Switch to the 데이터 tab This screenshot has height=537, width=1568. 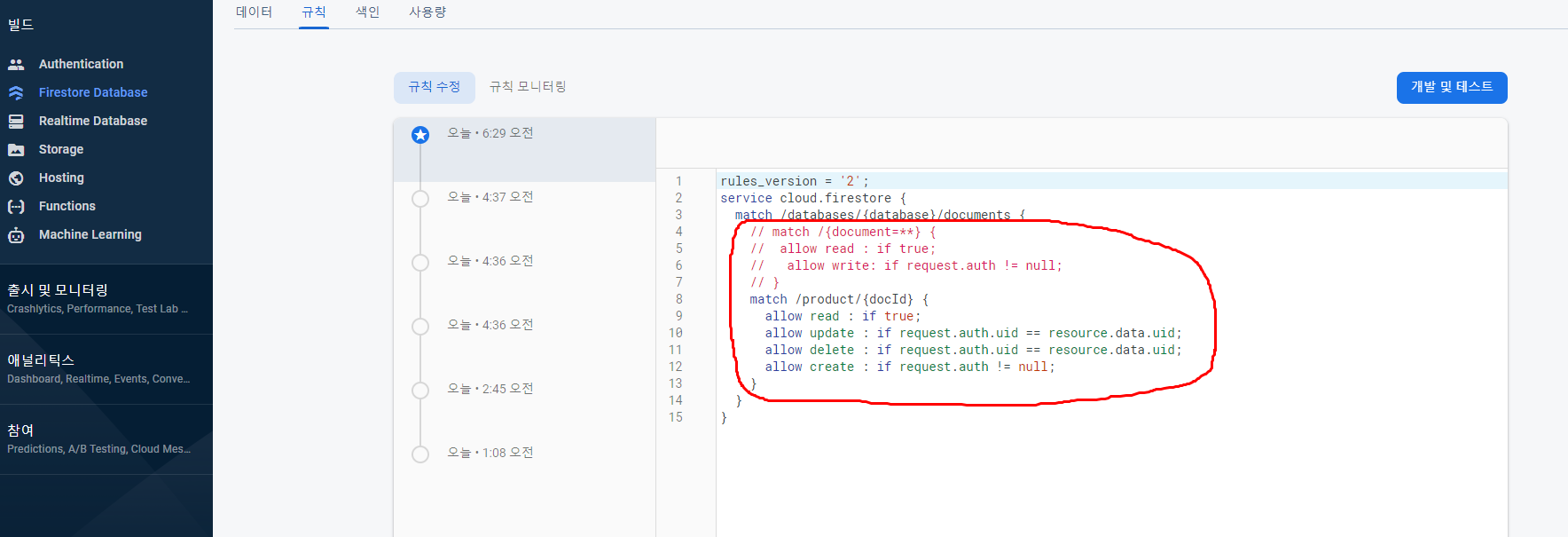point(255,12)
